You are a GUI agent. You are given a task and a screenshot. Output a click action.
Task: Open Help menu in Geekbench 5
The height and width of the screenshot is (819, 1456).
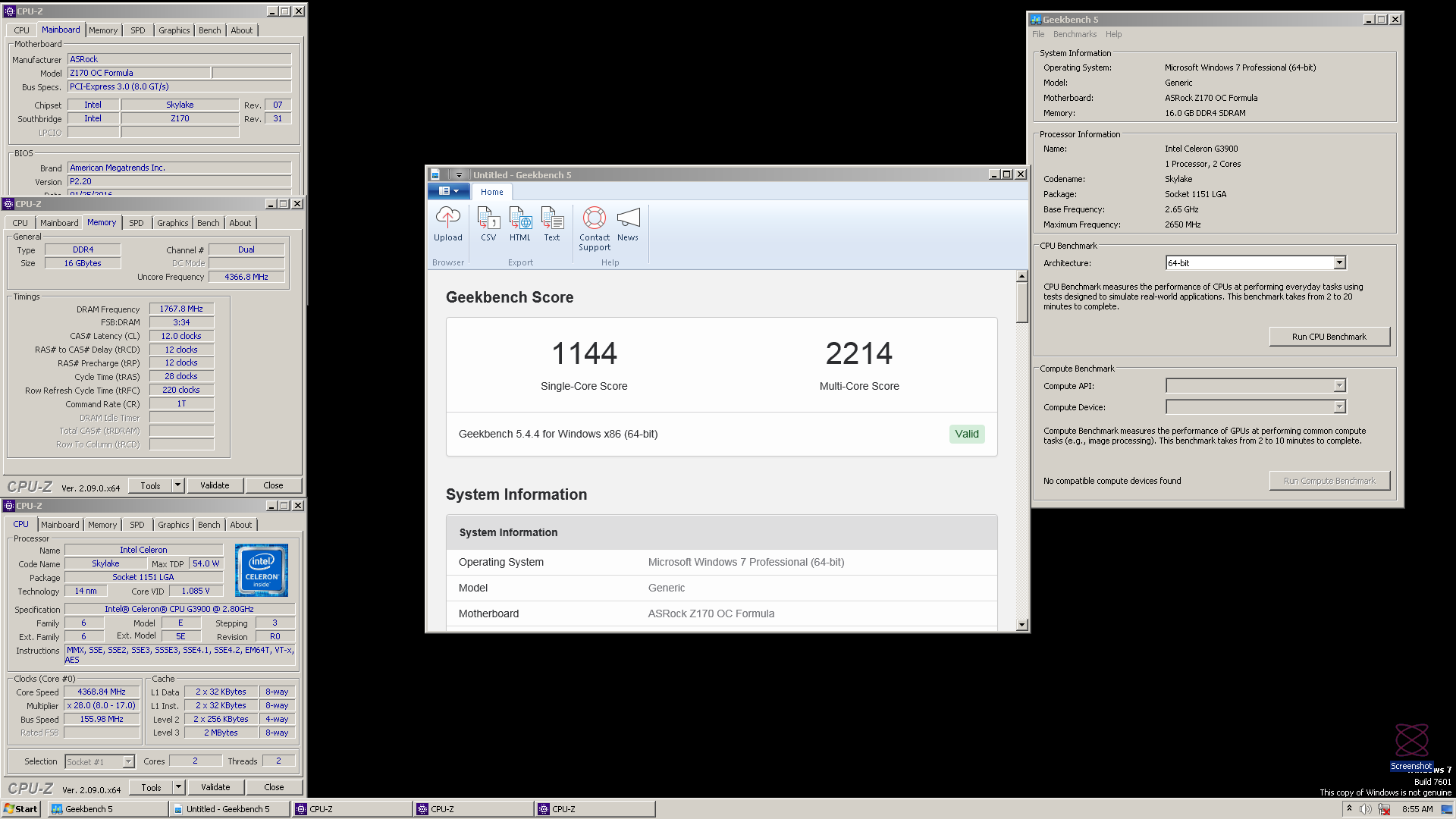1113,34
